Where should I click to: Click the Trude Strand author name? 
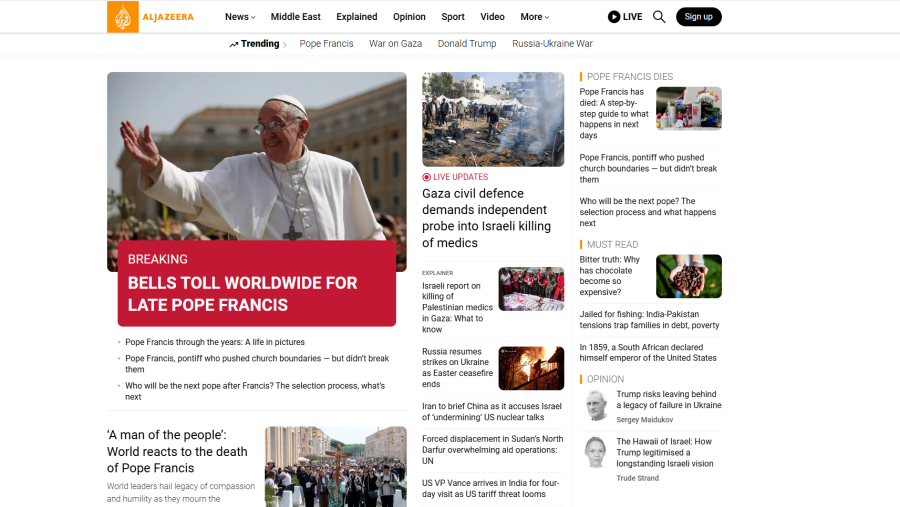point(638,478)
